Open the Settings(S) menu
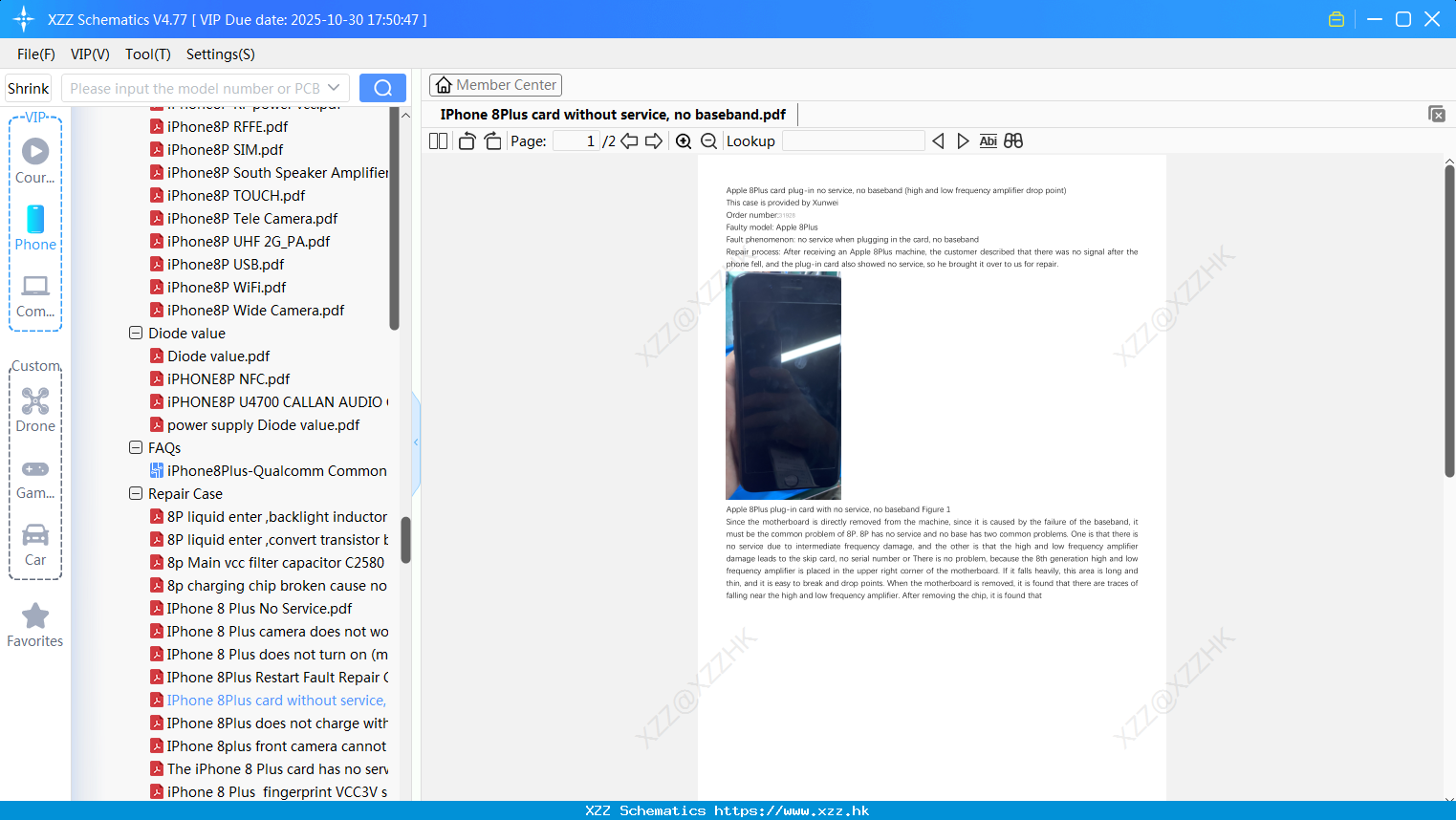Screen dimensions: 1456x820 tap(221, 54)
